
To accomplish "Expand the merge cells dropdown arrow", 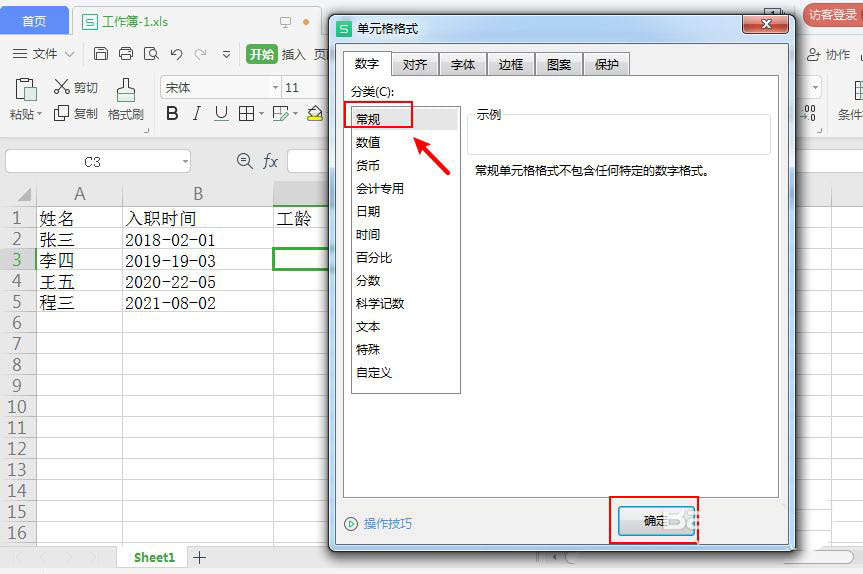I will [x=296, y=114].
